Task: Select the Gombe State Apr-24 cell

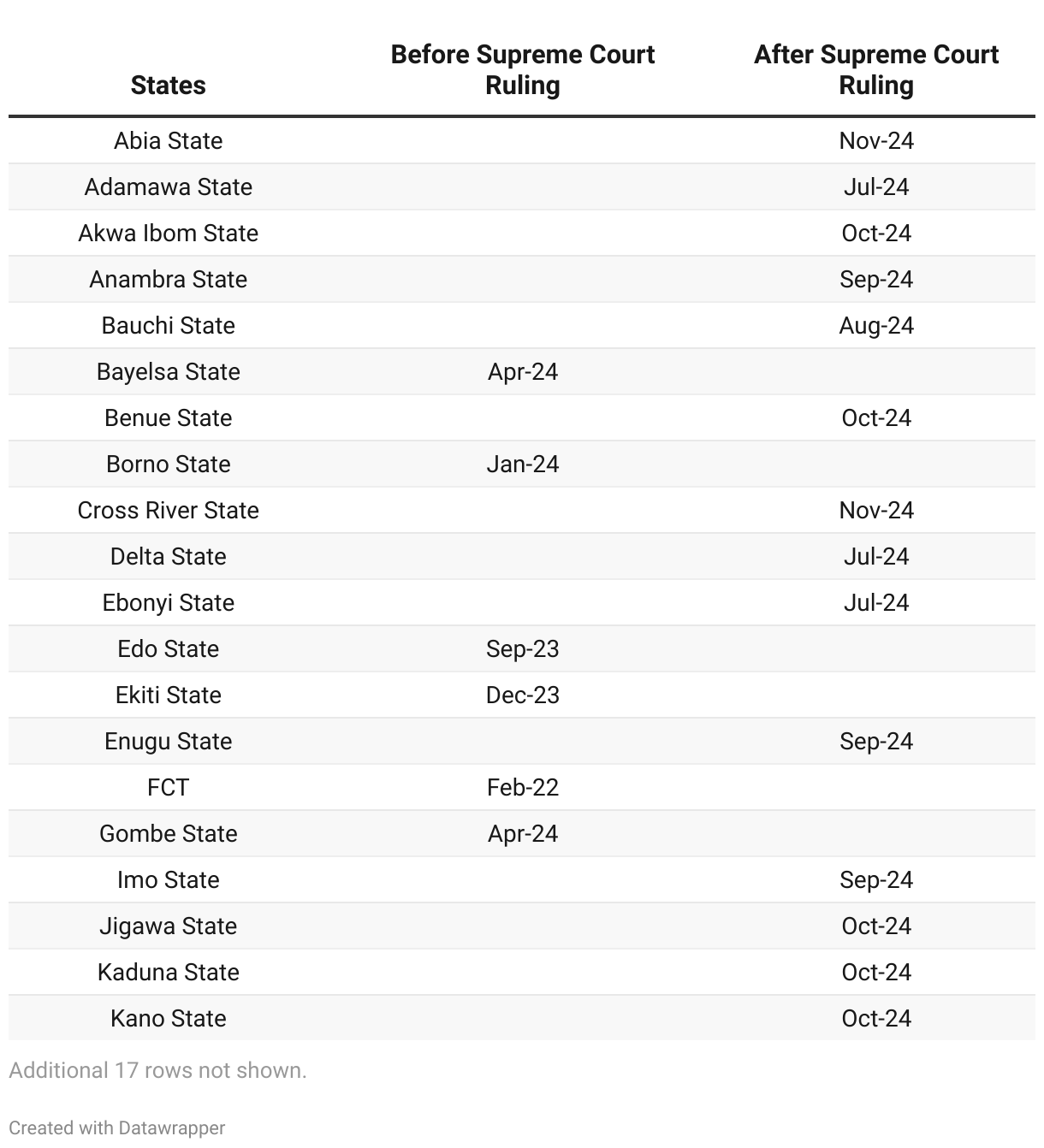Action: click(522, 833)
